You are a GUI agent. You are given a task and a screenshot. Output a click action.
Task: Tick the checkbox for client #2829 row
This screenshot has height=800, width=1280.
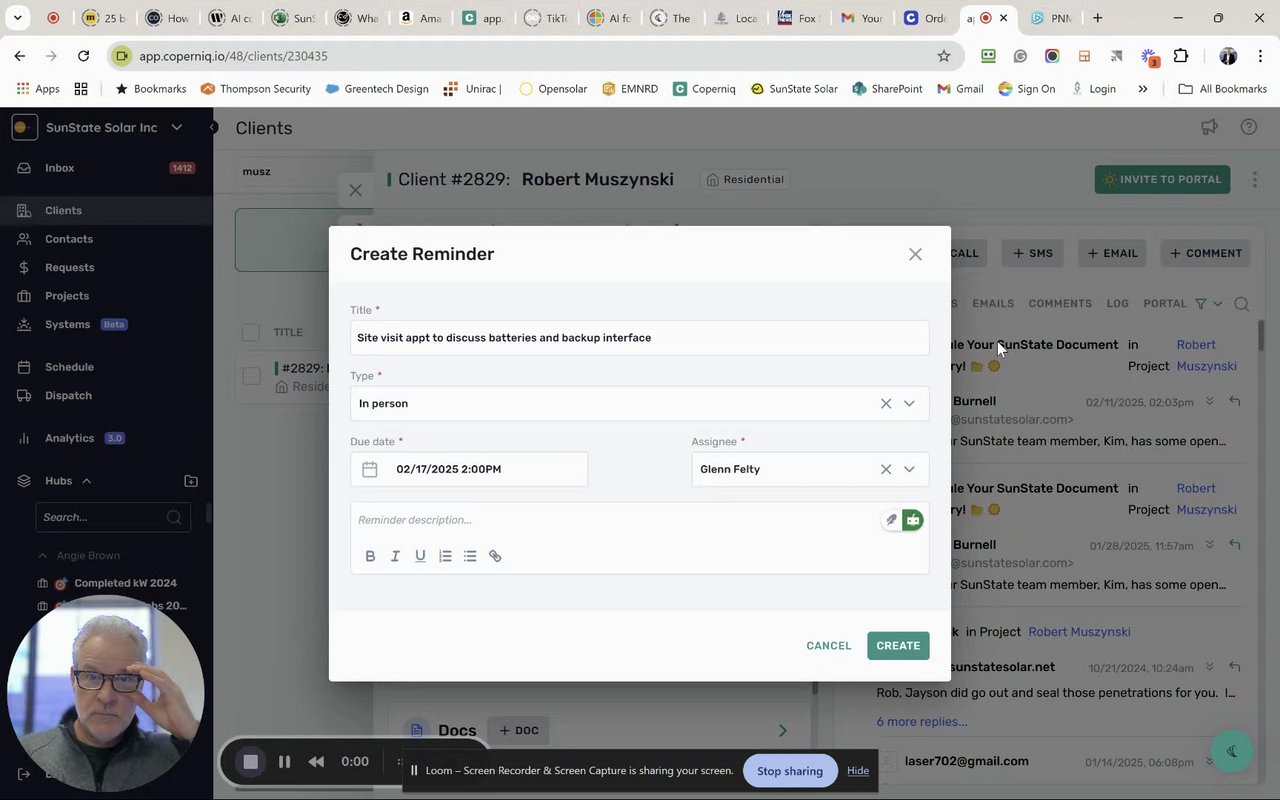251,376
